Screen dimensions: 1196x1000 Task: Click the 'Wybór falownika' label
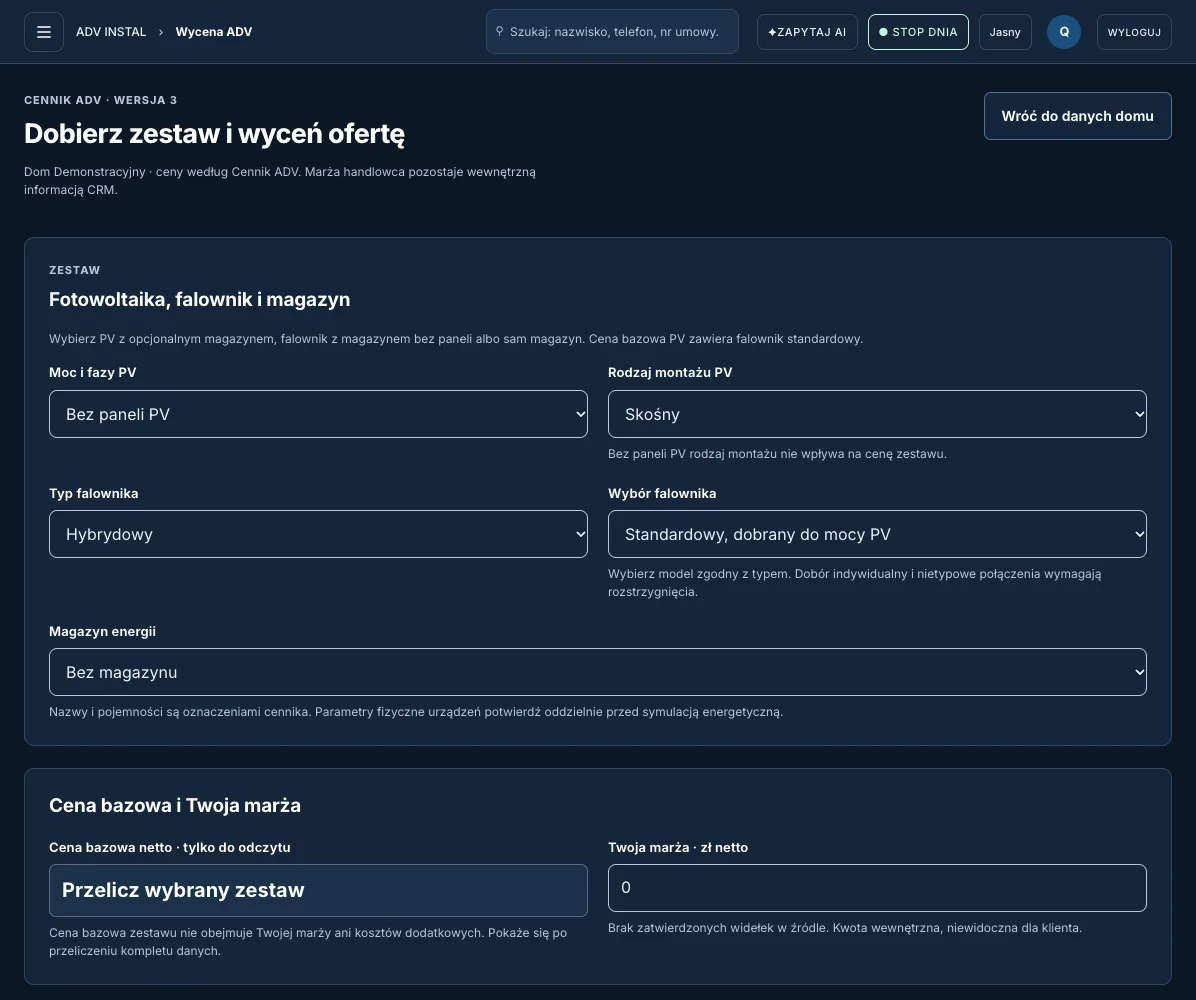pos(662,494)
